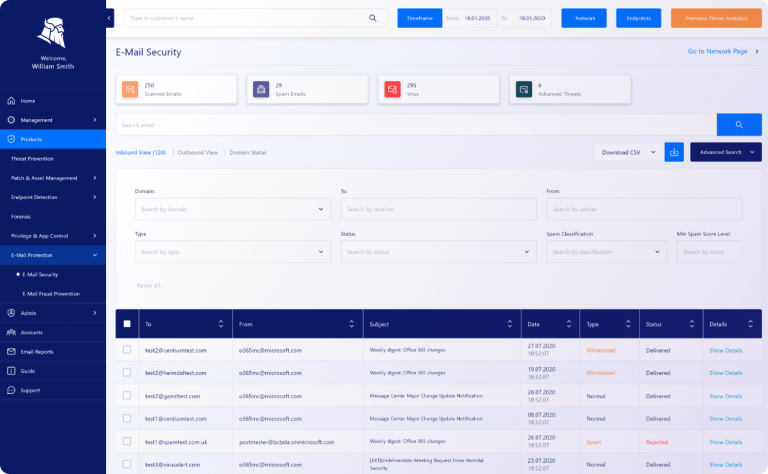This screenshot has width=768, height=474.
Task: Click the Spam Emails purple icon
Action: (x=260, y=90)
